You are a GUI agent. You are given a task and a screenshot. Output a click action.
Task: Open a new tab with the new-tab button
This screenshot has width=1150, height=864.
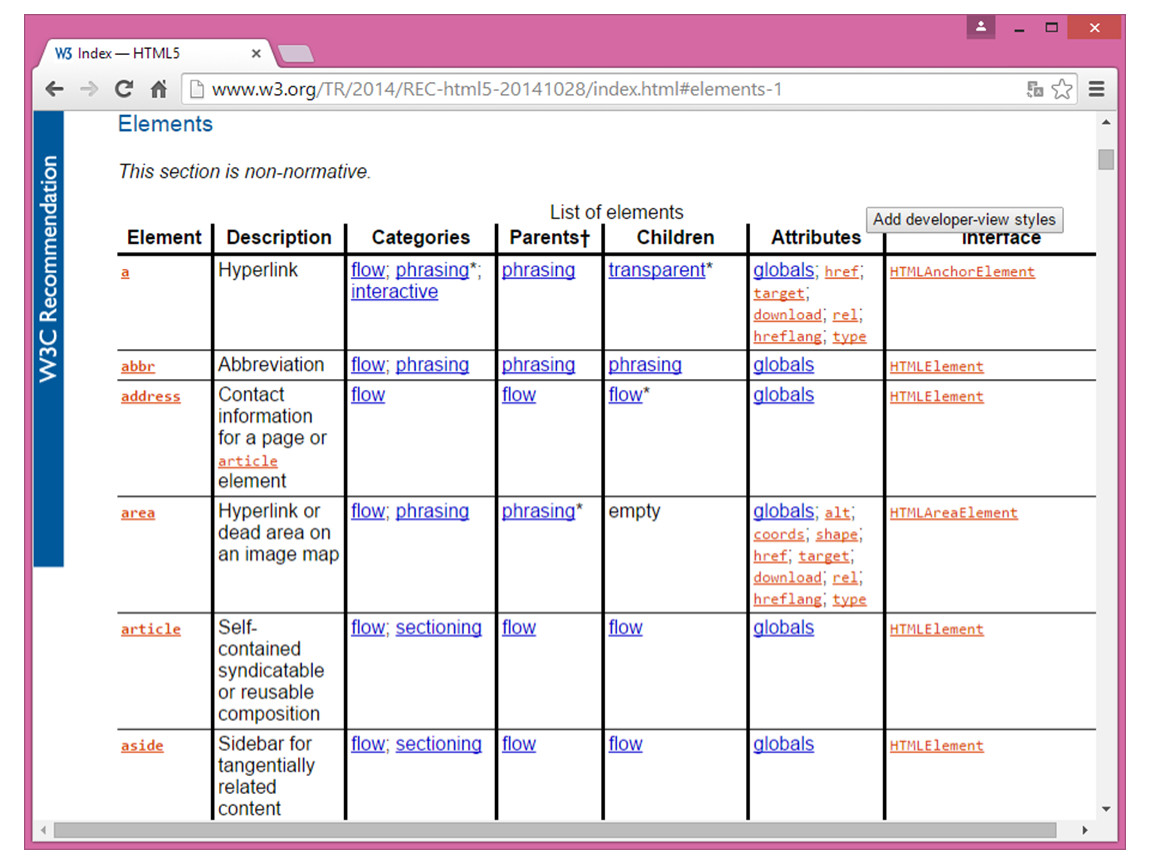296,54
